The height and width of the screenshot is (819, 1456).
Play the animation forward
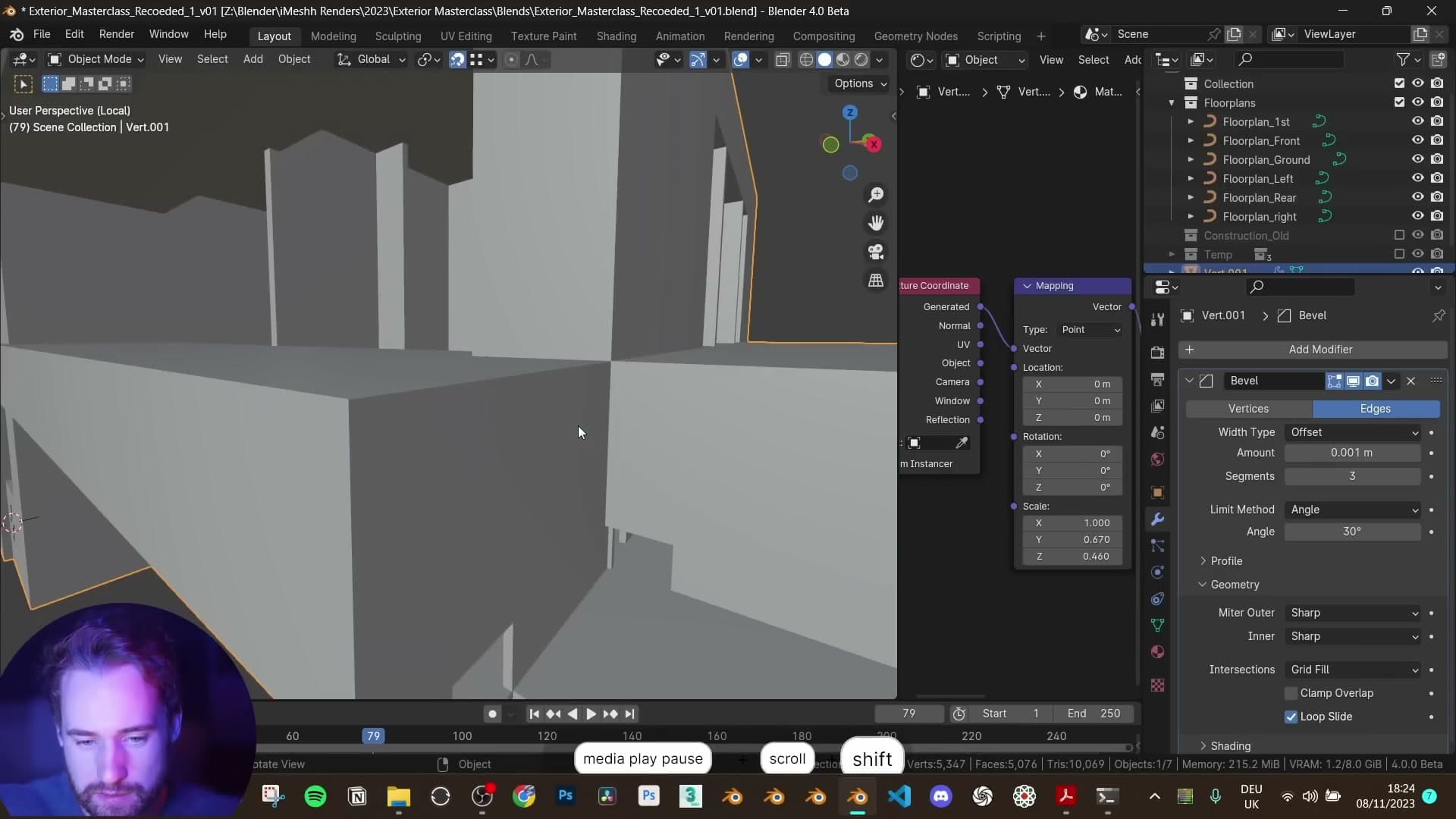(x=591, y=714)
